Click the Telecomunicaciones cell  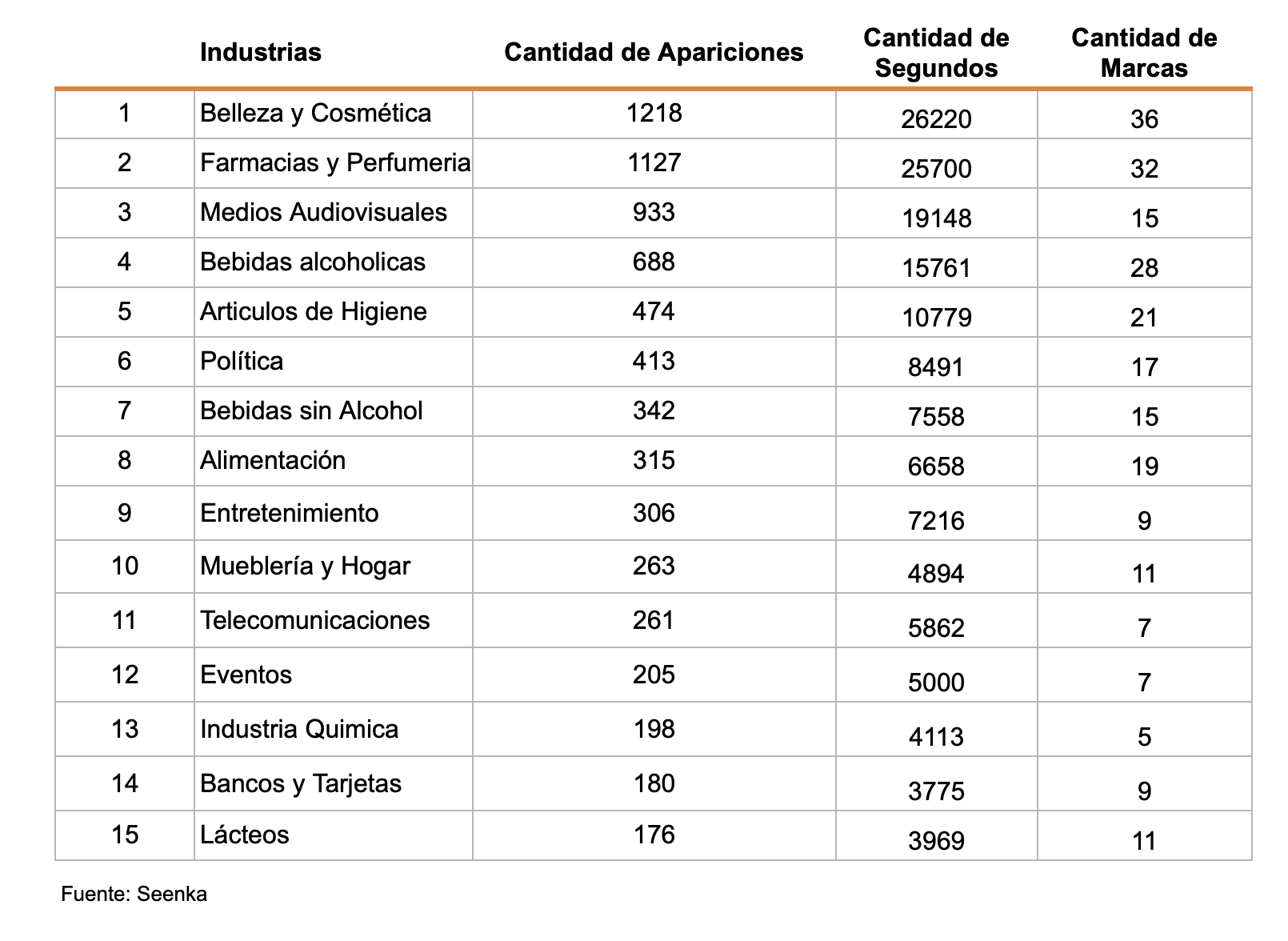[x=314, y=621]
